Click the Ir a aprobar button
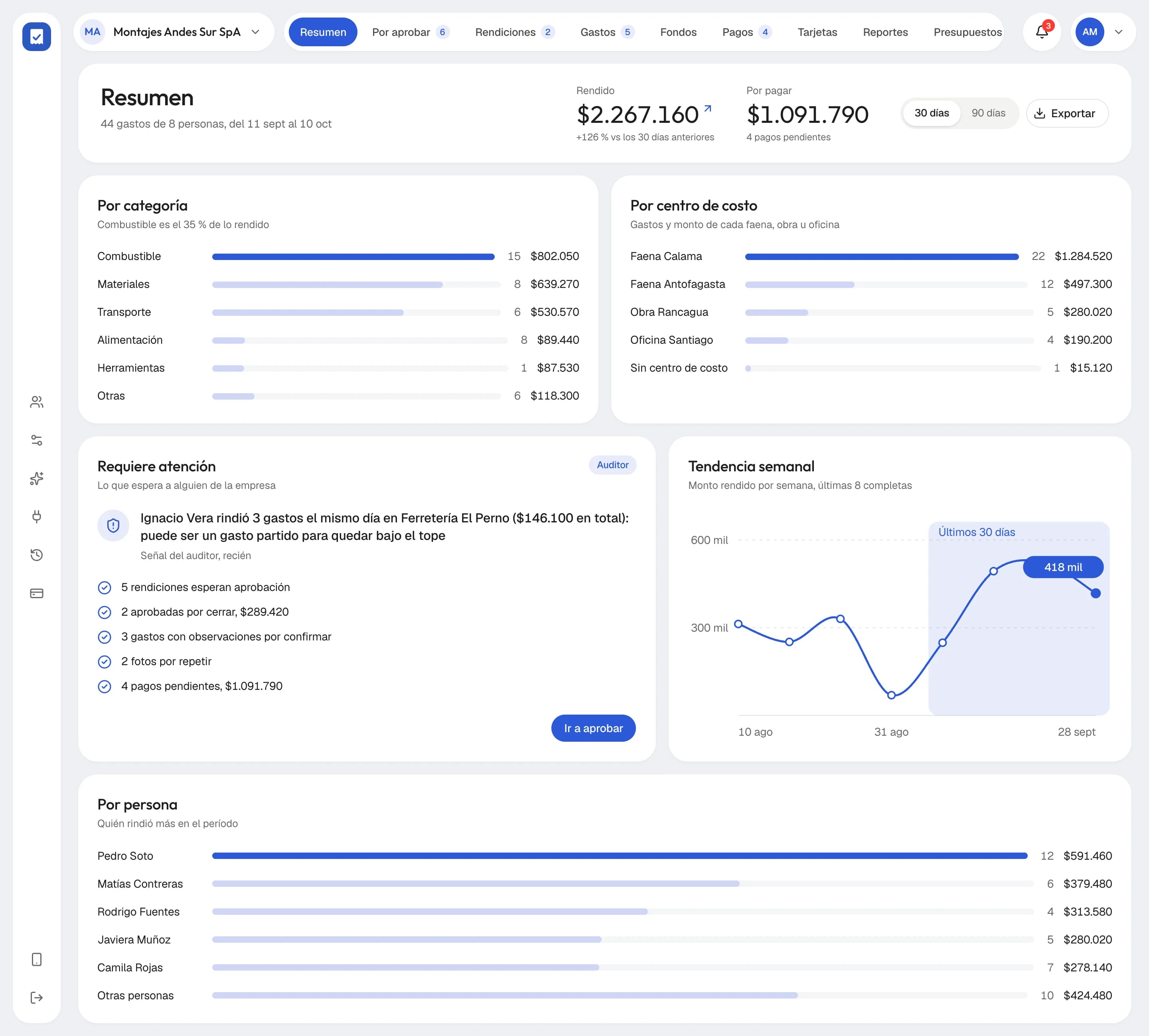Image resolution: width=1149 pixels, height=1036 pixels. click(593, 728)
